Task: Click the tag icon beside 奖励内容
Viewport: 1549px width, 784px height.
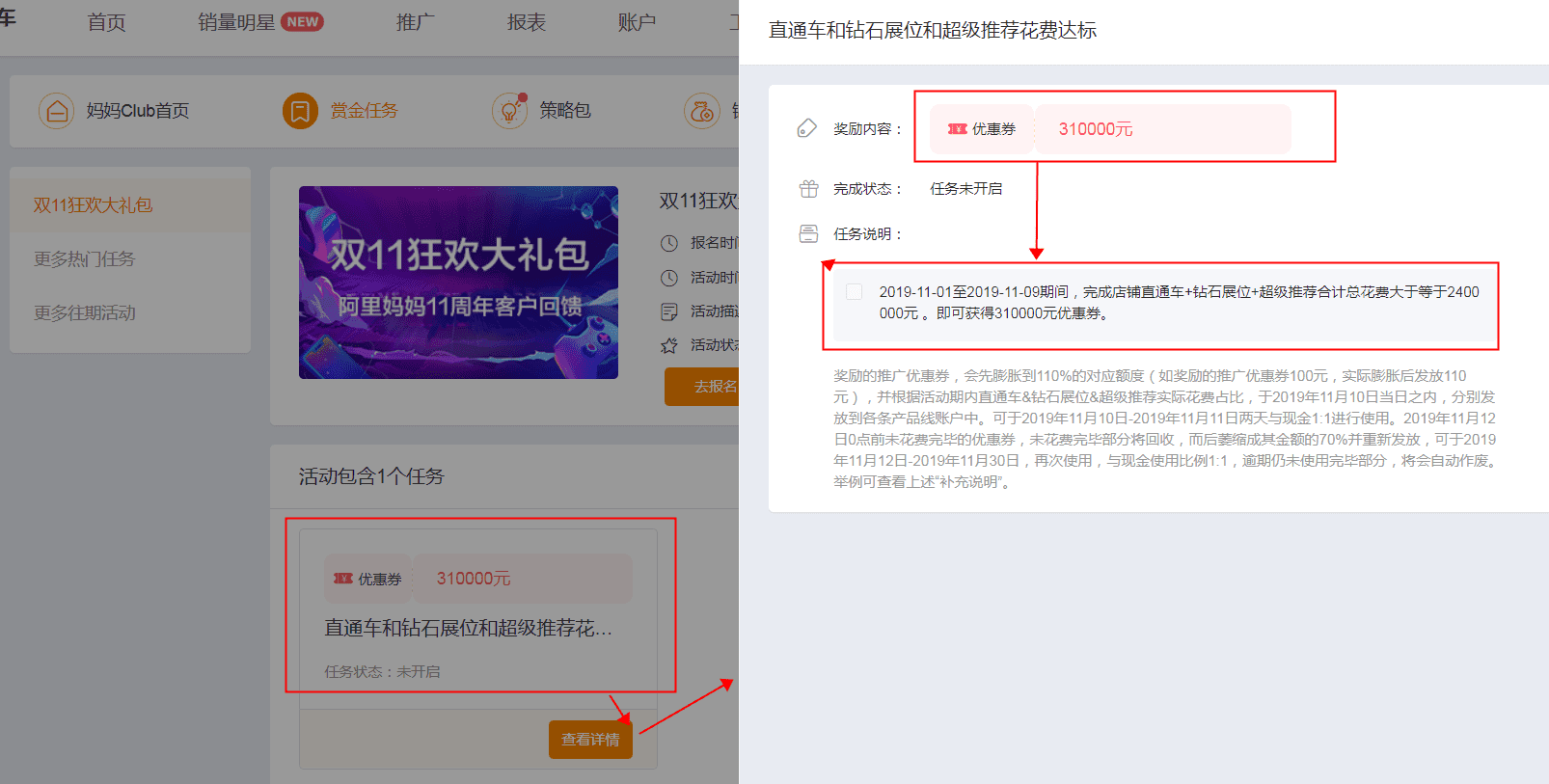Action: tap(807, 128)
